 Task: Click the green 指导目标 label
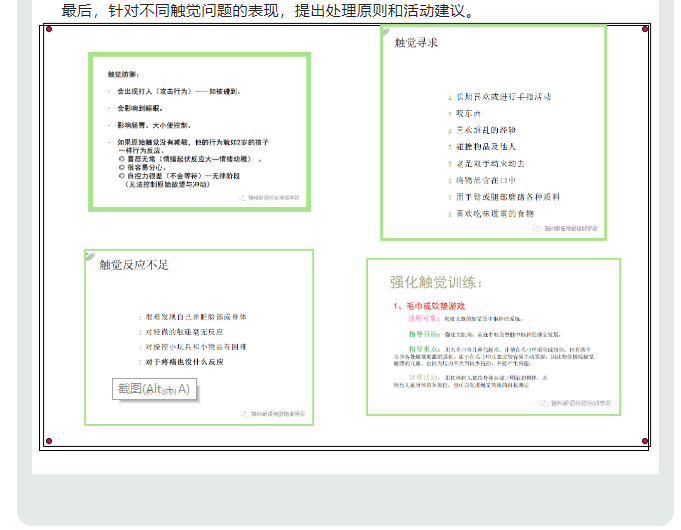click(424, 332)
